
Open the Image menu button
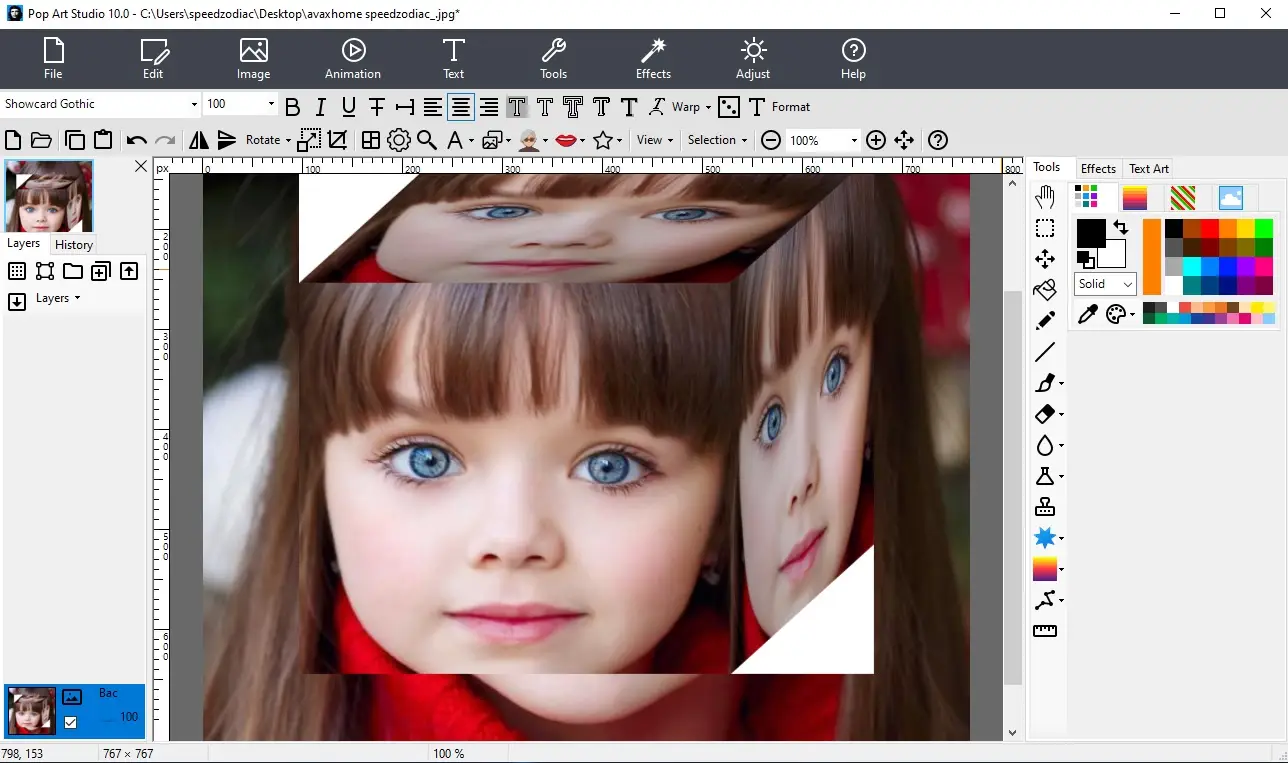(253, 59)
